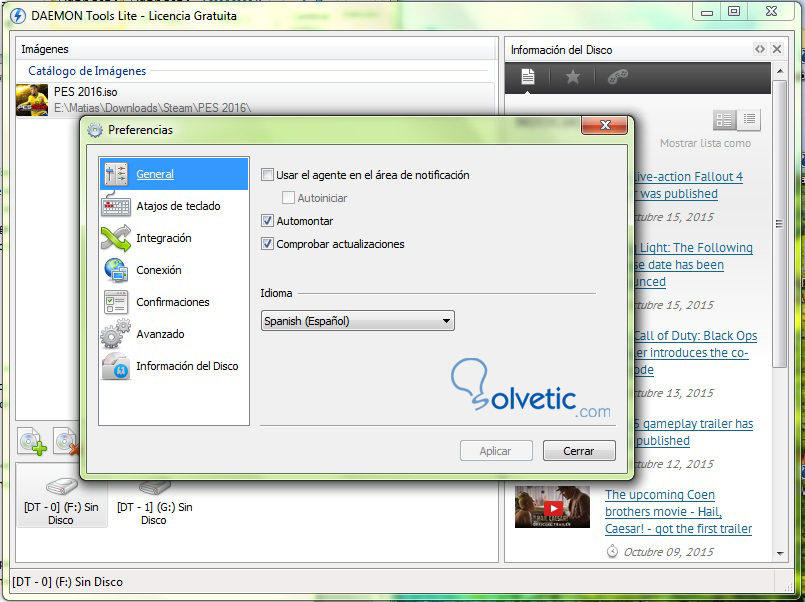Select the General preferences category

point(174,174)
